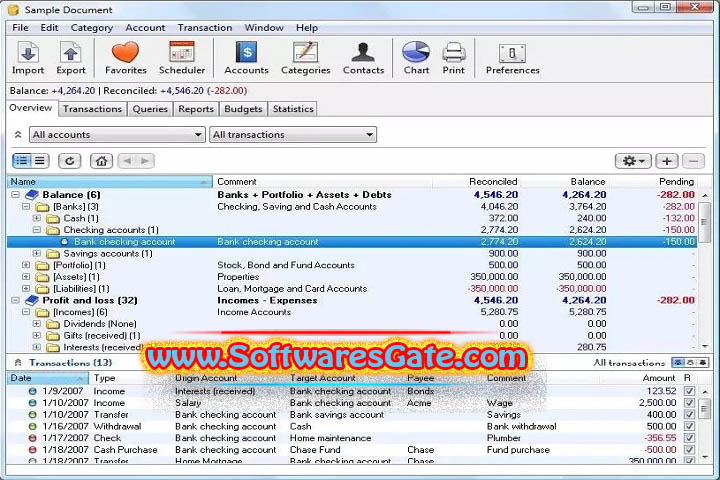
Task: Collapse the Balance (6) tree node
Action: click(x=16, y=195)
